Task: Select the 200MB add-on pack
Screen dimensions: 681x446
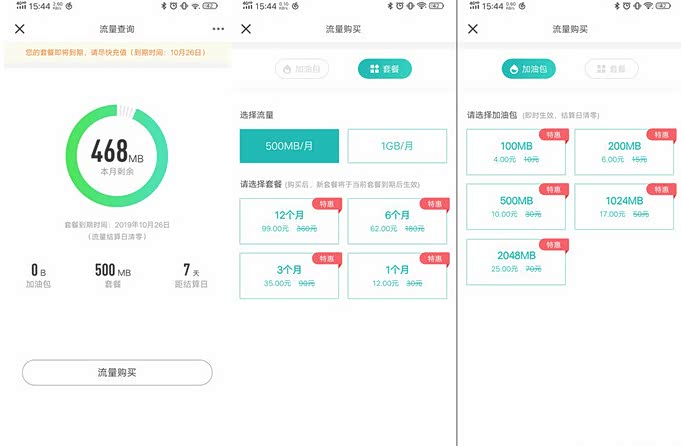Action: pos(624,152)
